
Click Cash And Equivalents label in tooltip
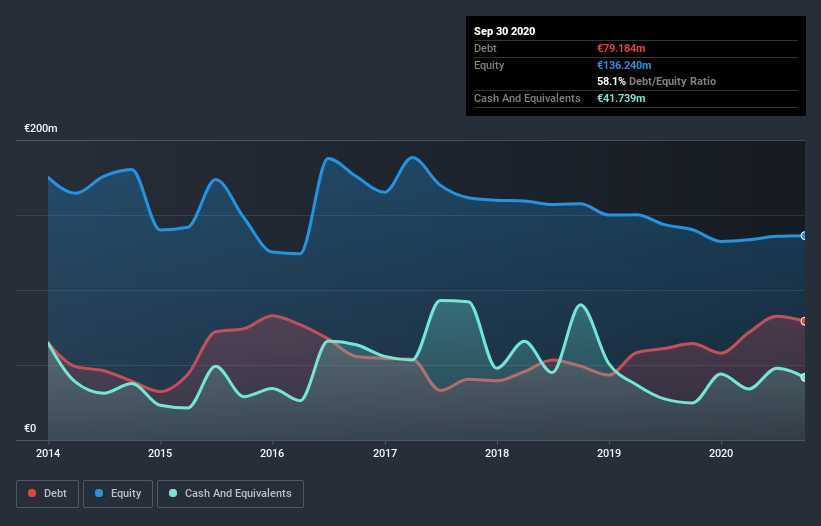tap(527, 98)
